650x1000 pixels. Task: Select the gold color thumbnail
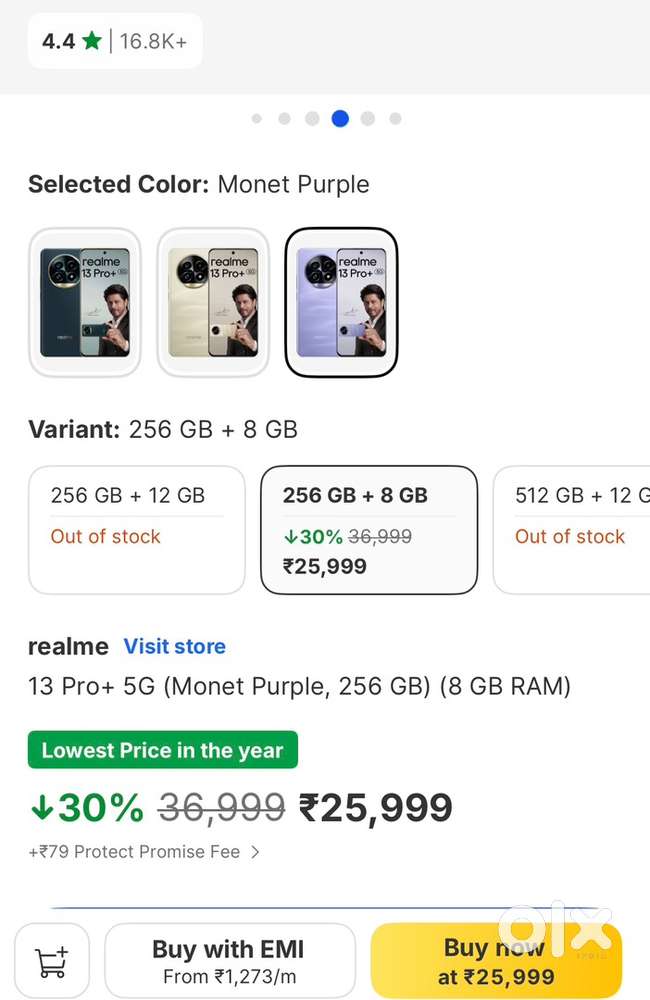tap(212, 301)
